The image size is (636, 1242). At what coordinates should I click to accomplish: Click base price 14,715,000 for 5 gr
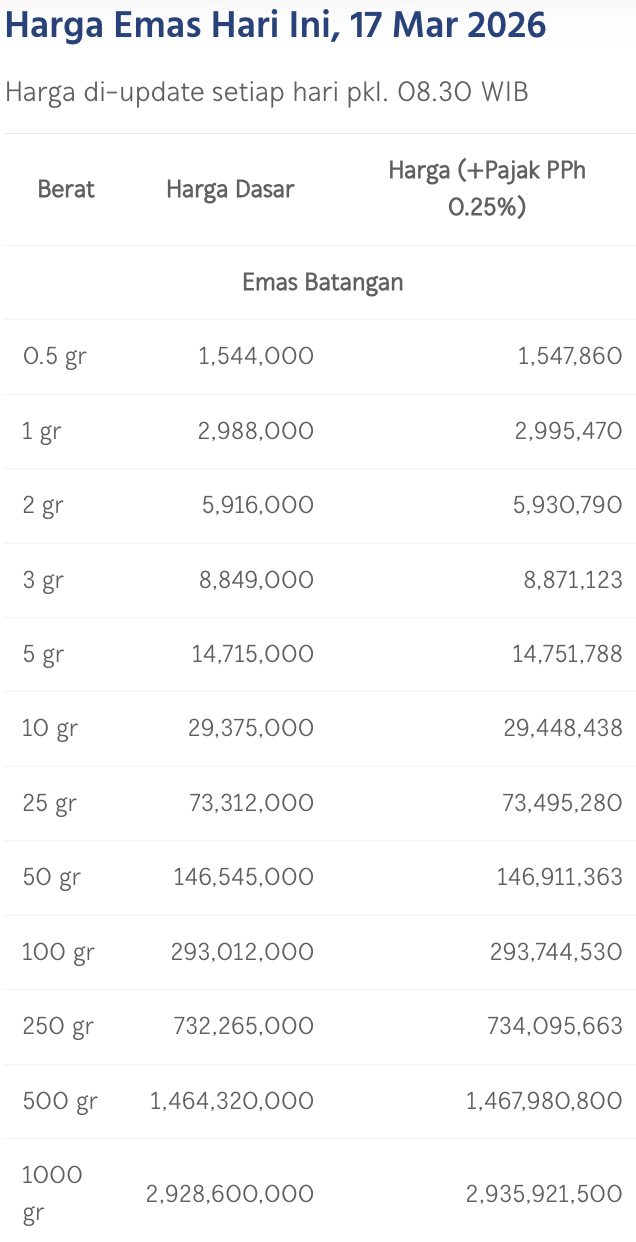[x=252, y=654]
